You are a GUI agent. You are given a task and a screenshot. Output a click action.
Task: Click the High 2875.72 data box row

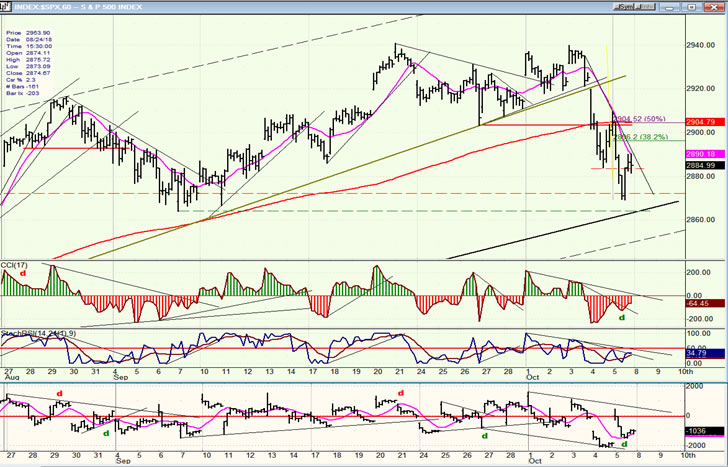pos(28,60)
